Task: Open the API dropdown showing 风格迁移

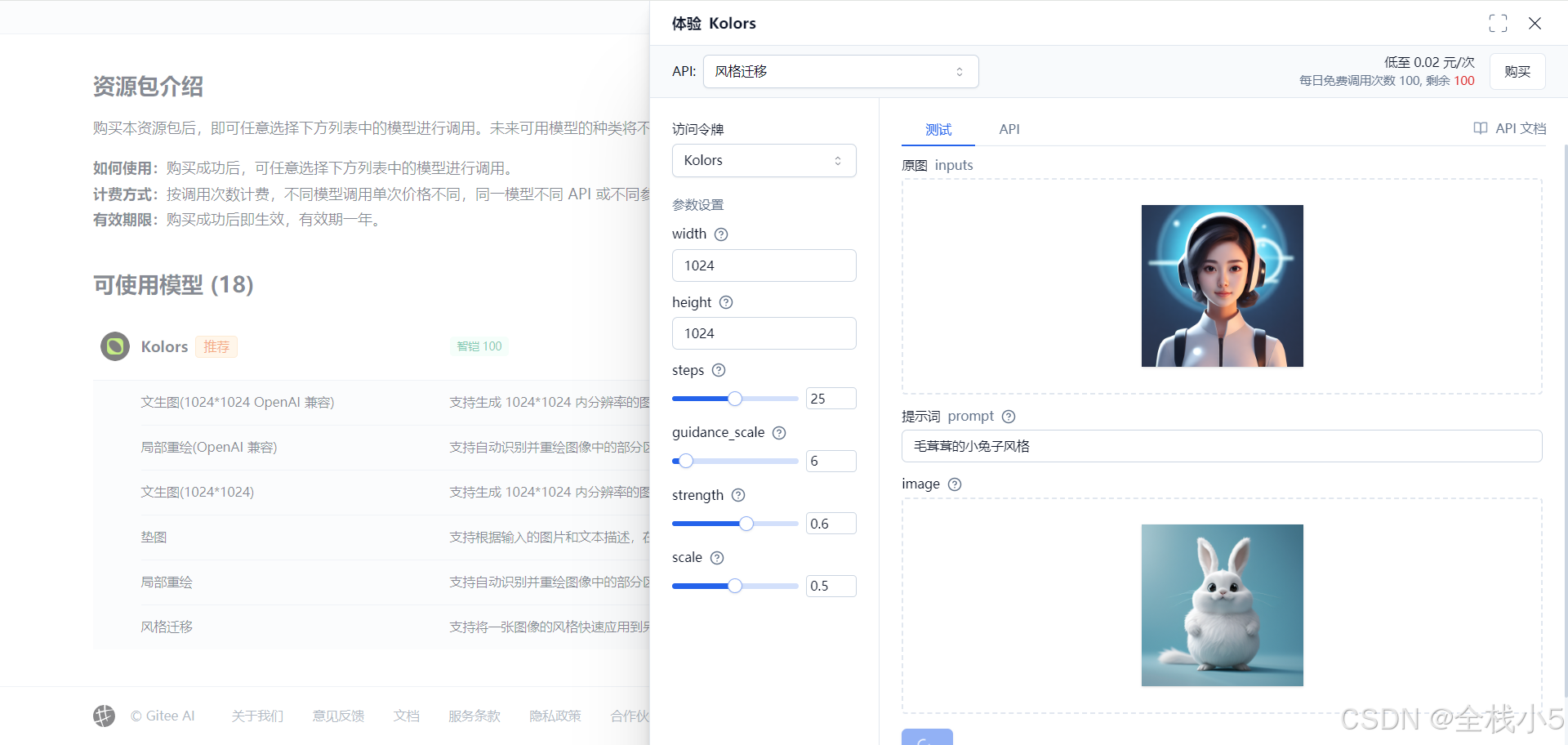Action: coord(841,72)
